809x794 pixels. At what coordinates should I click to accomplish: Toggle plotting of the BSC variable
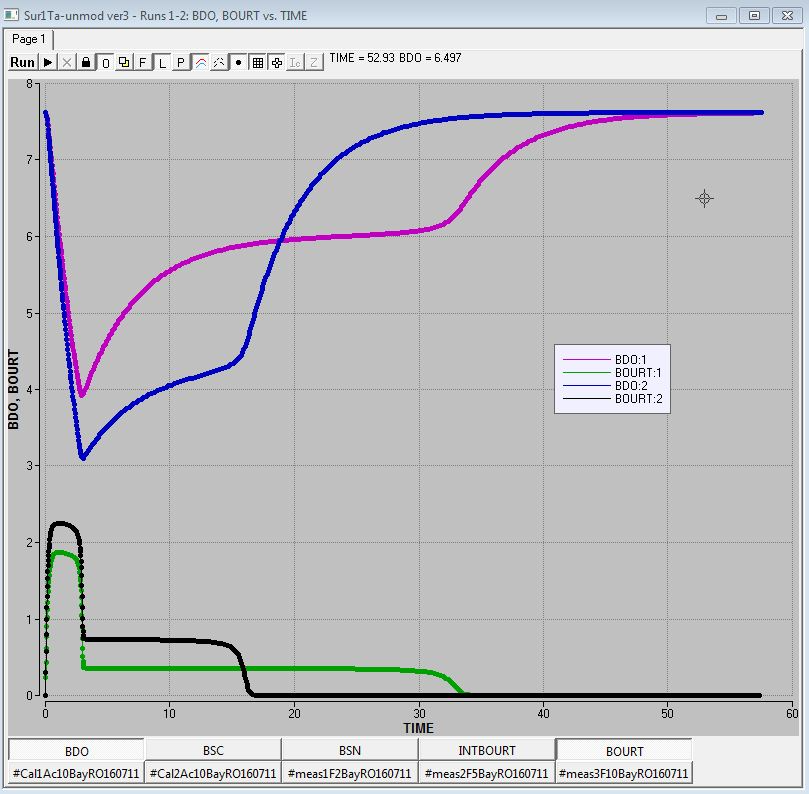(x=212, y=749)
